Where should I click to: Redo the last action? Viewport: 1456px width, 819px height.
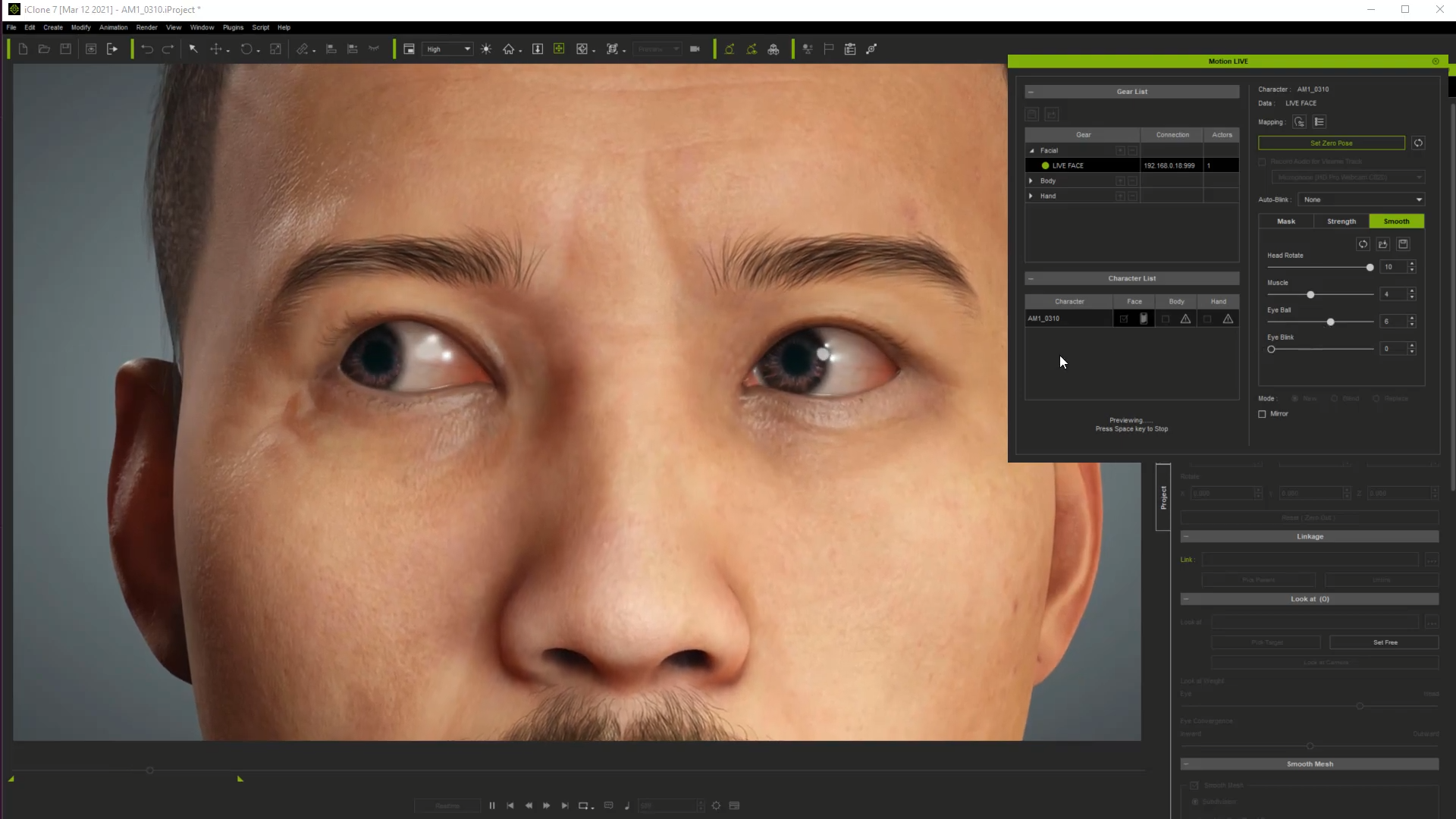point(168,49)
